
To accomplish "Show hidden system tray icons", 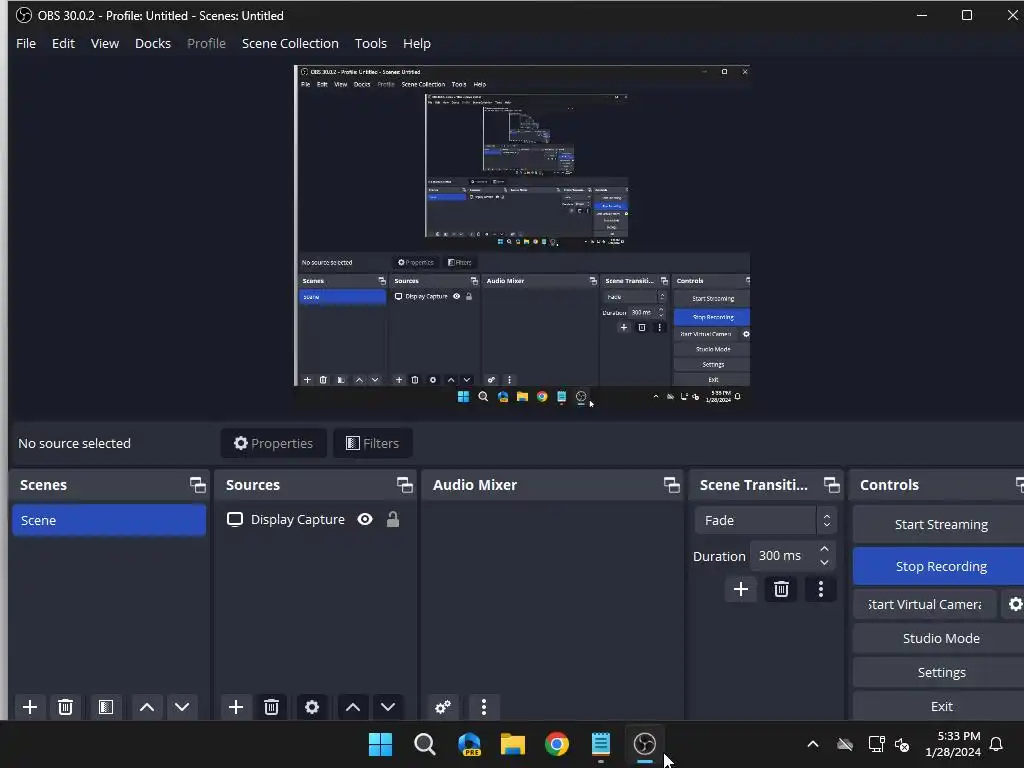I will pos(813,744).
